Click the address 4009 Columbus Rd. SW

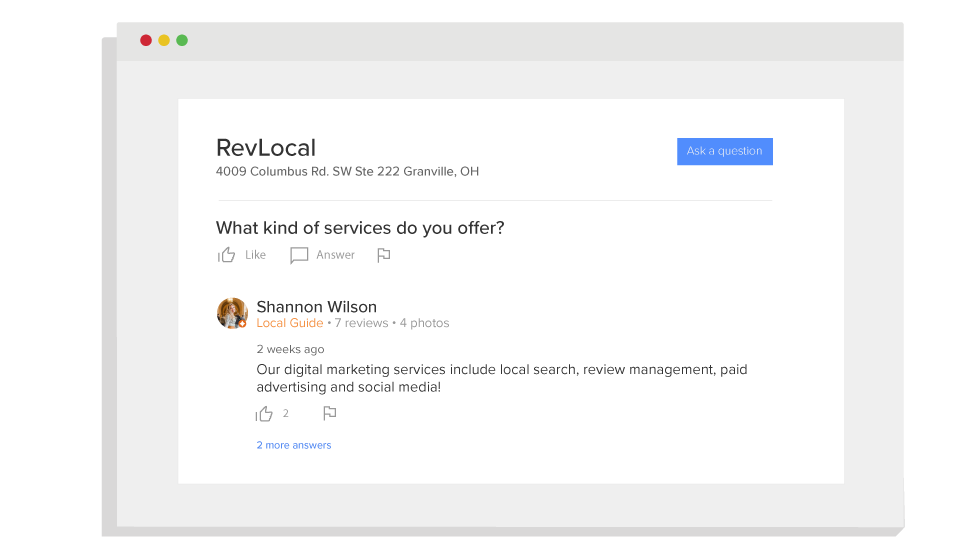coord(347,171)
